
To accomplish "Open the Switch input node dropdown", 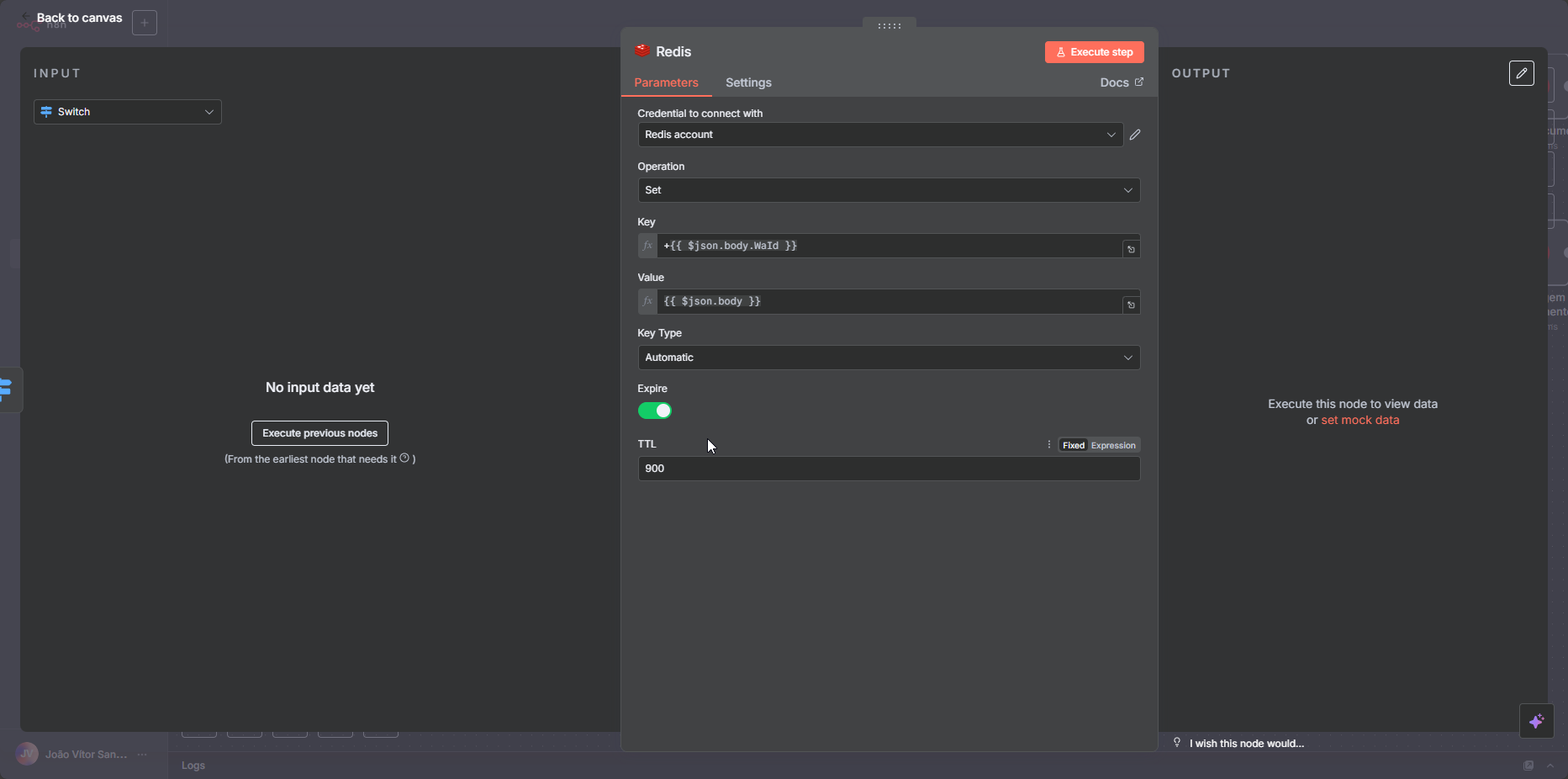I will 128,112.
